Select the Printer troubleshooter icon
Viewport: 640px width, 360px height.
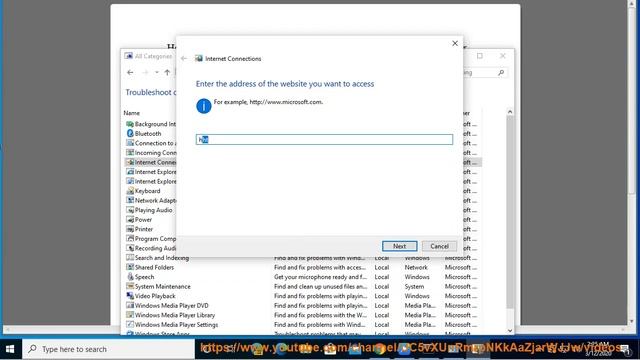(x=130, y=229)
